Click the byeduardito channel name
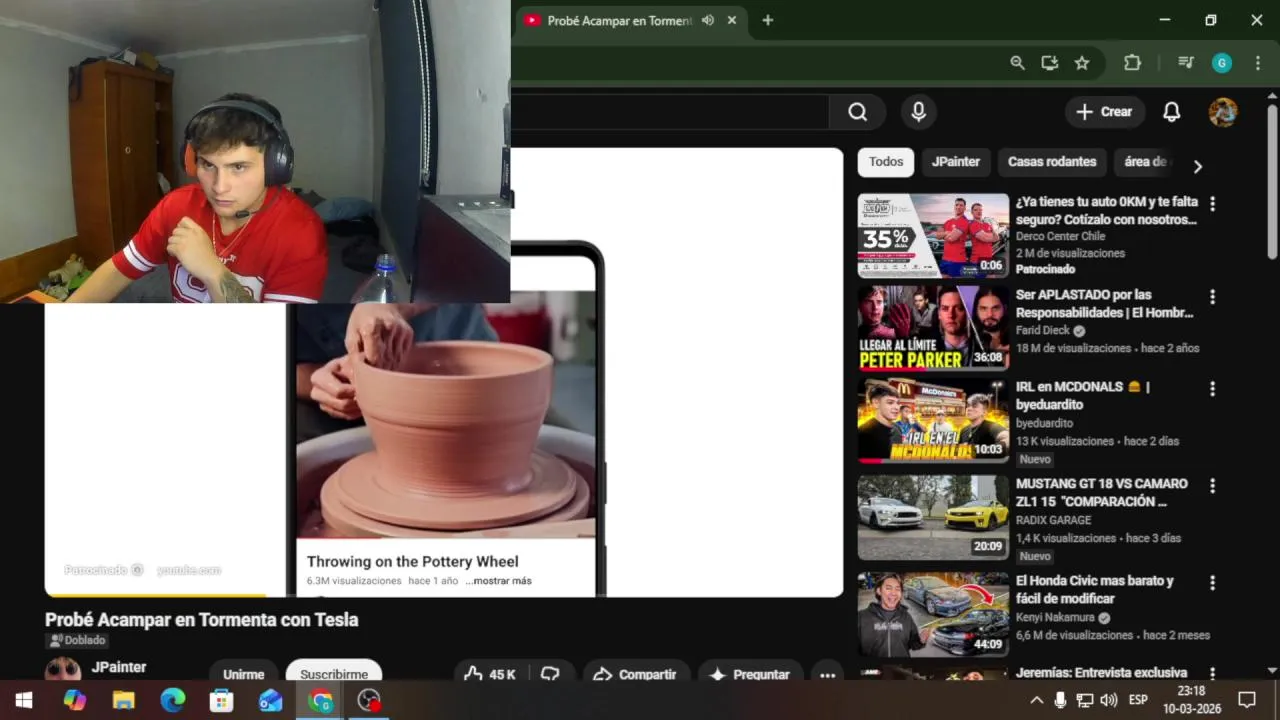 click(1044, 423)
